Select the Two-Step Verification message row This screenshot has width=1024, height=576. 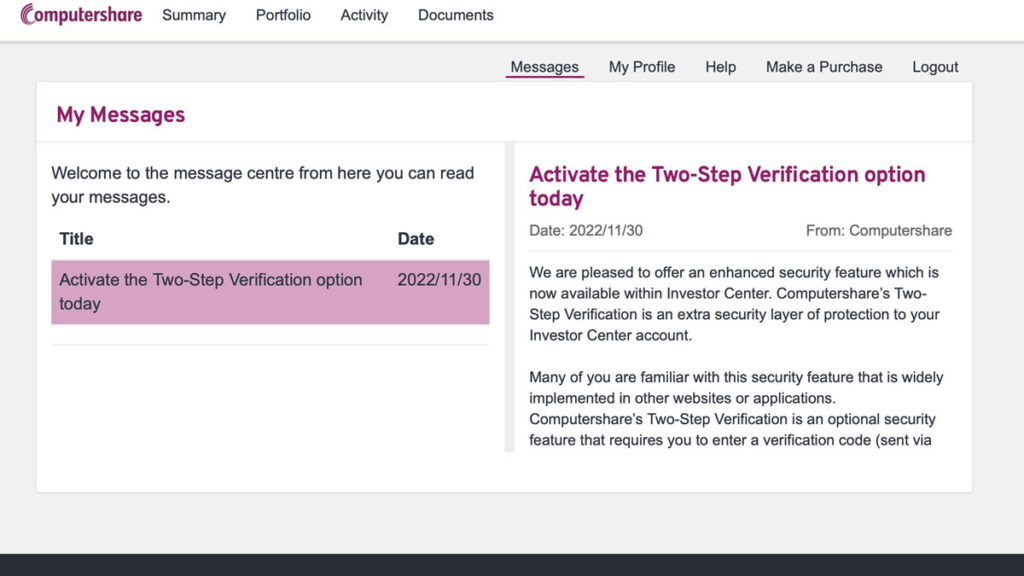pyautogui.click(x=270, y=292)
